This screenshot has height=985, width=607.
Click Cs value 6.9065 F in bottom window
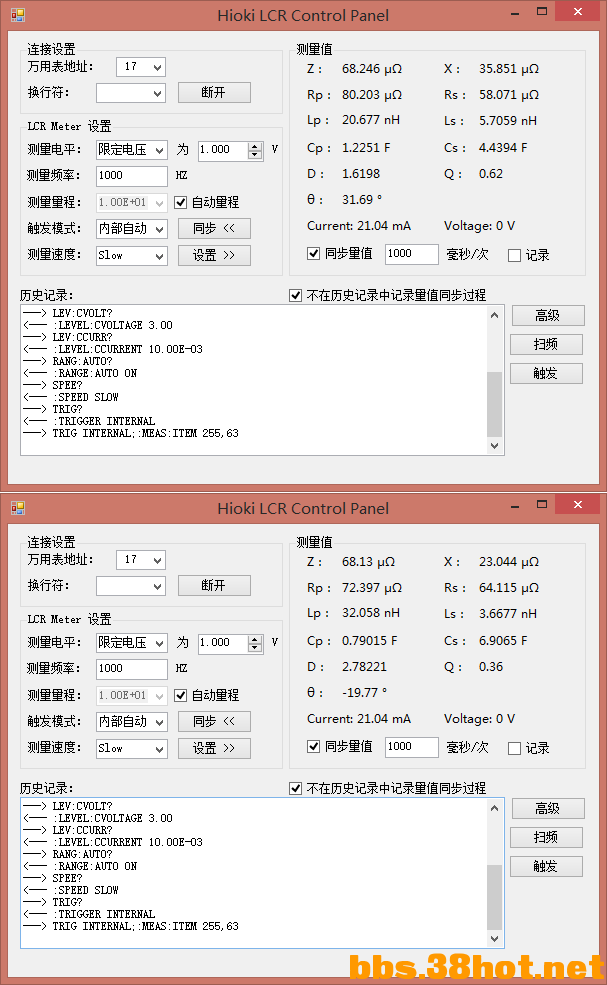tap(503, 641)
